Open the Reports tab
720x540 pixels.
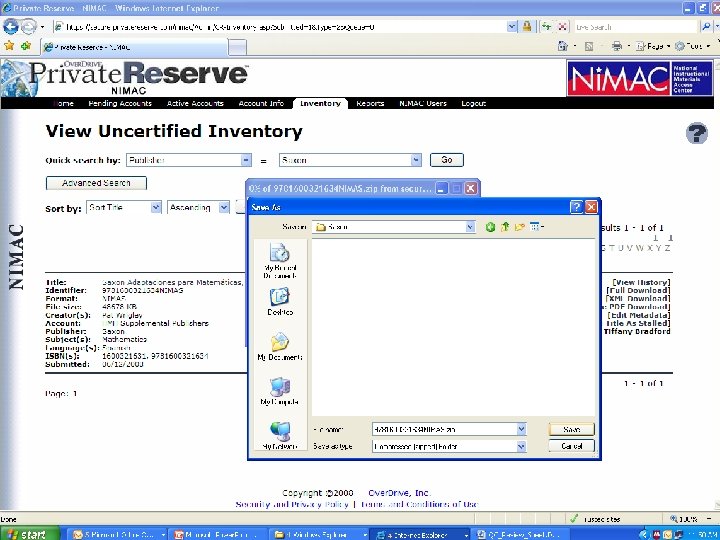[370, 103]
